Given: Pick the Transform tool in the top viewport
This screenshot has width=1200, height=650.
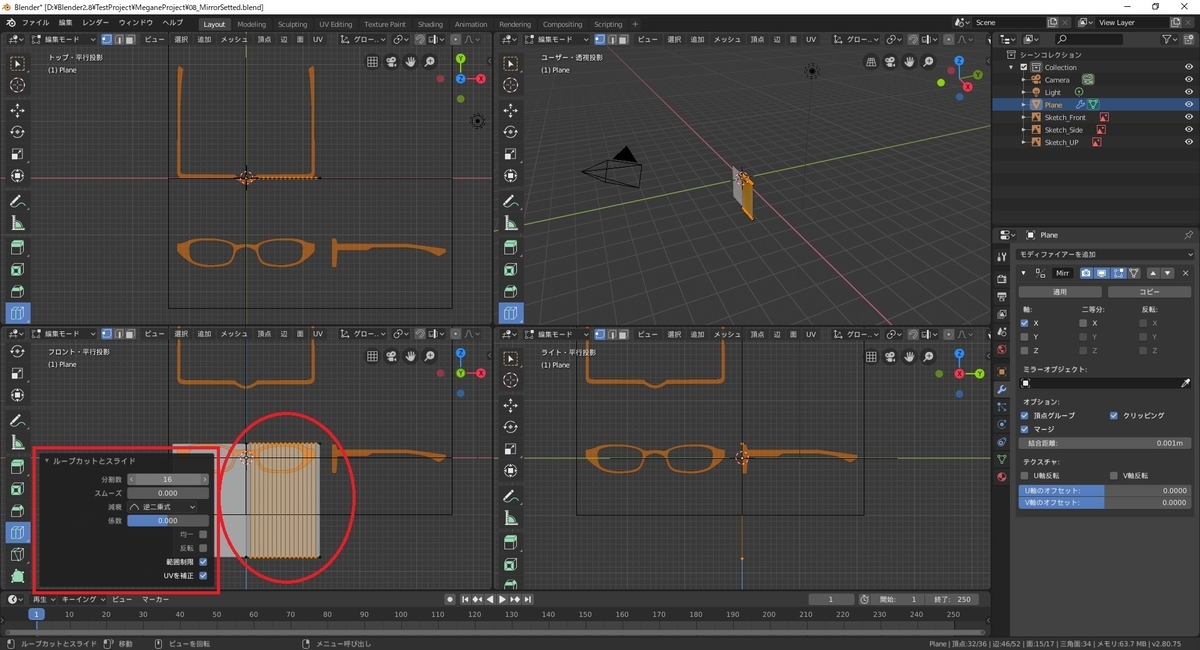Looking at the screenshot, I should tap(18, 176).
